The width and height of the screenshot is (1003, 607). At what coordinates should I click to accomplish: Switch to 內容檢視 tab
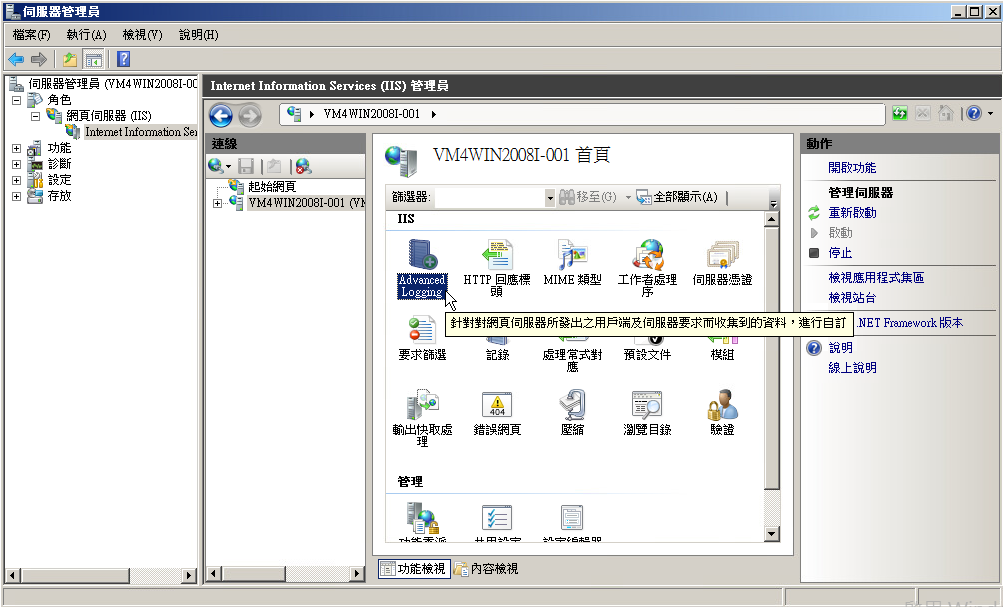tap(487, 569)
